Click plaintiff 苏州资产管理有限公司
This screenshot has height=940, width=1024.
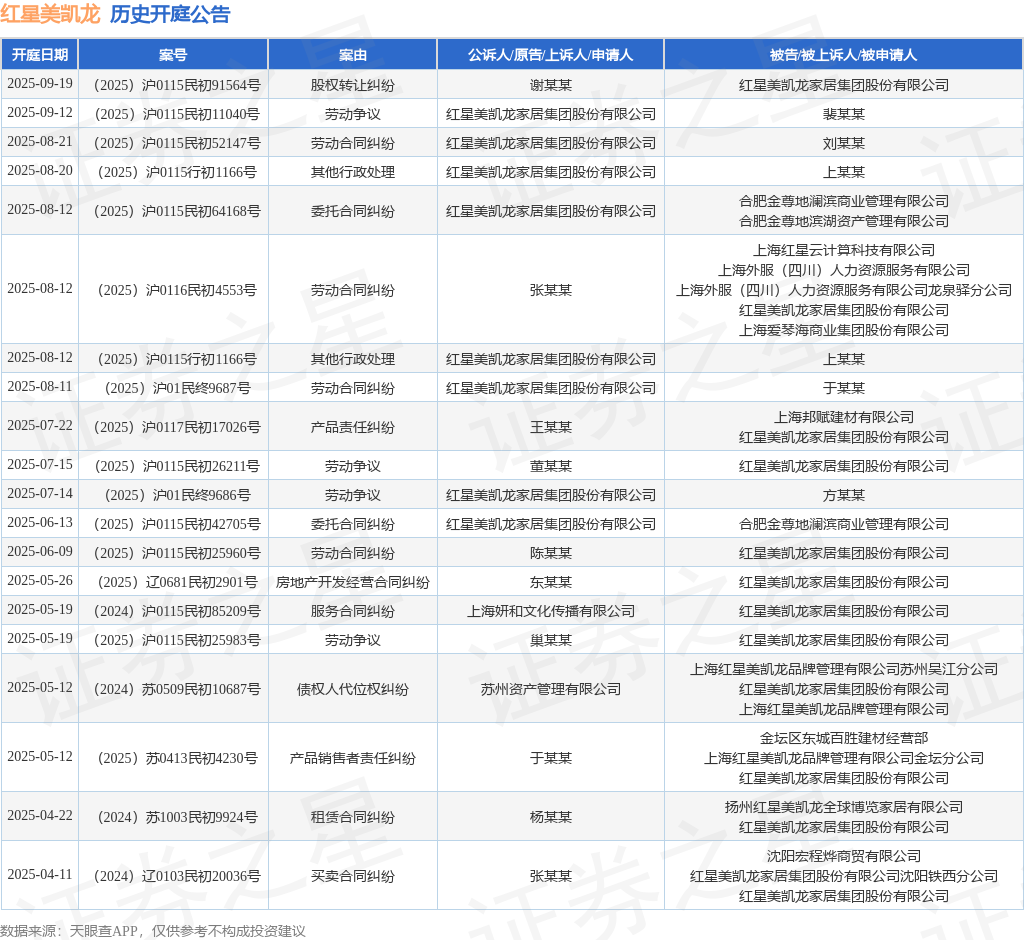pyautogui.click(x=551, y=689)
